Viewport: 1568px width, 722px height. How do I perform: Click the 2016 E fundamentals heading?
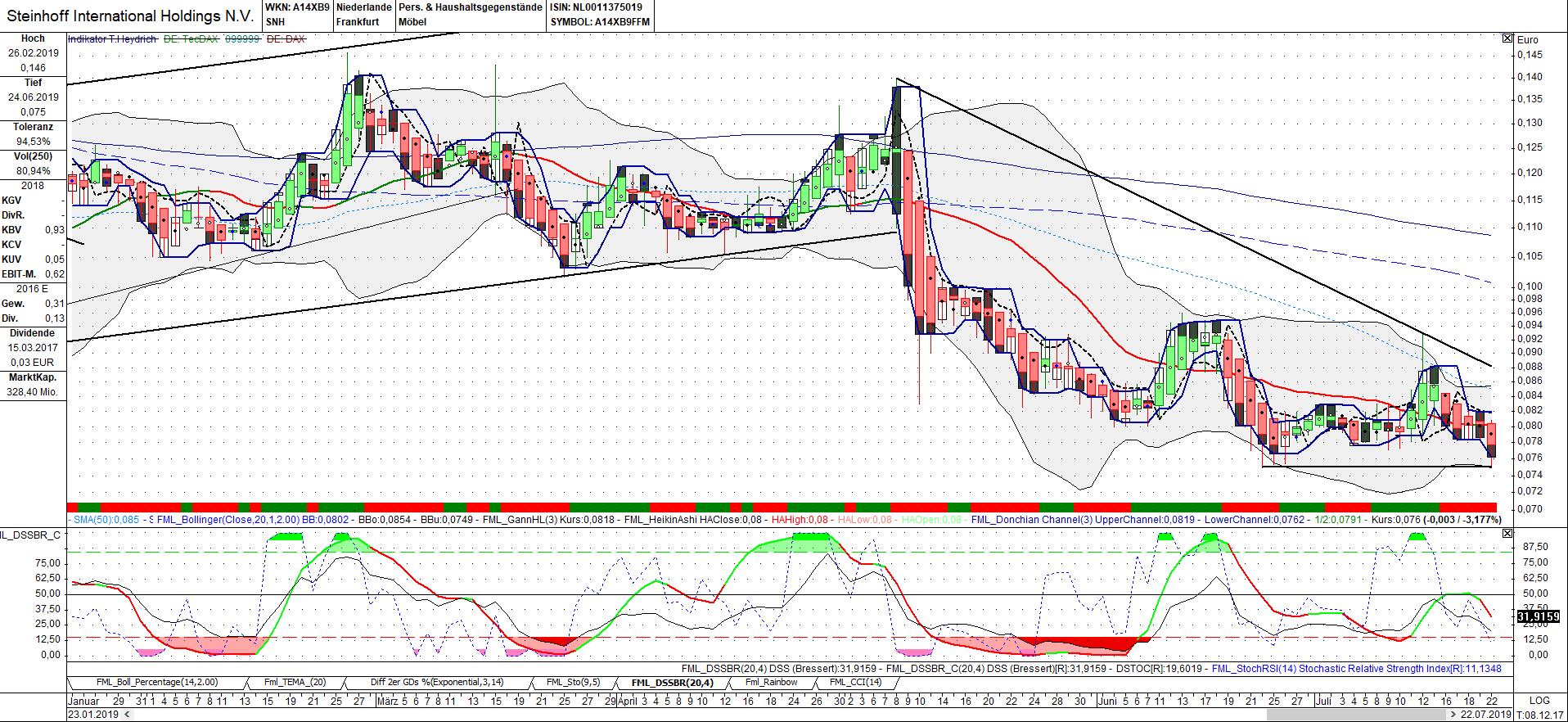tap(33, 289)
